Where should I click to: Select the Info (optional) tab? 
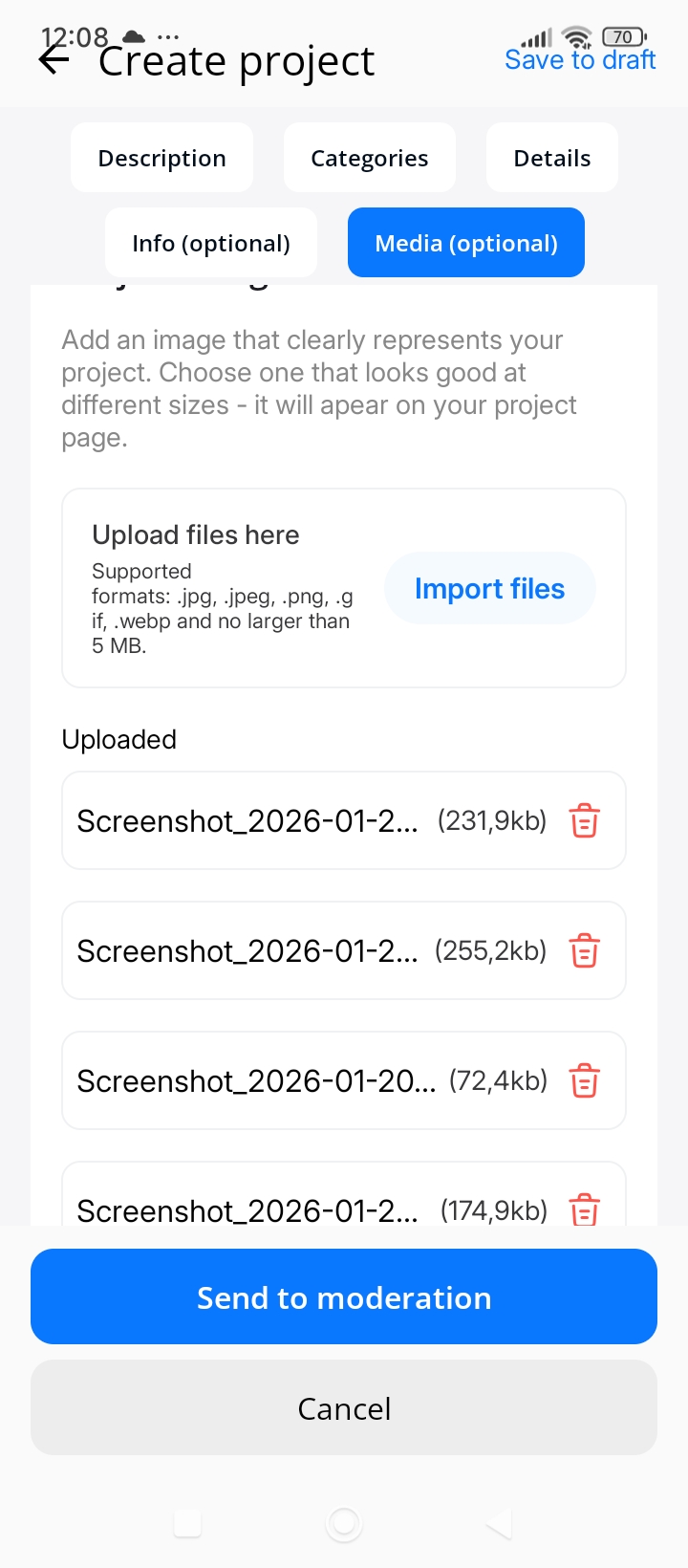click(x=210, y=243)
